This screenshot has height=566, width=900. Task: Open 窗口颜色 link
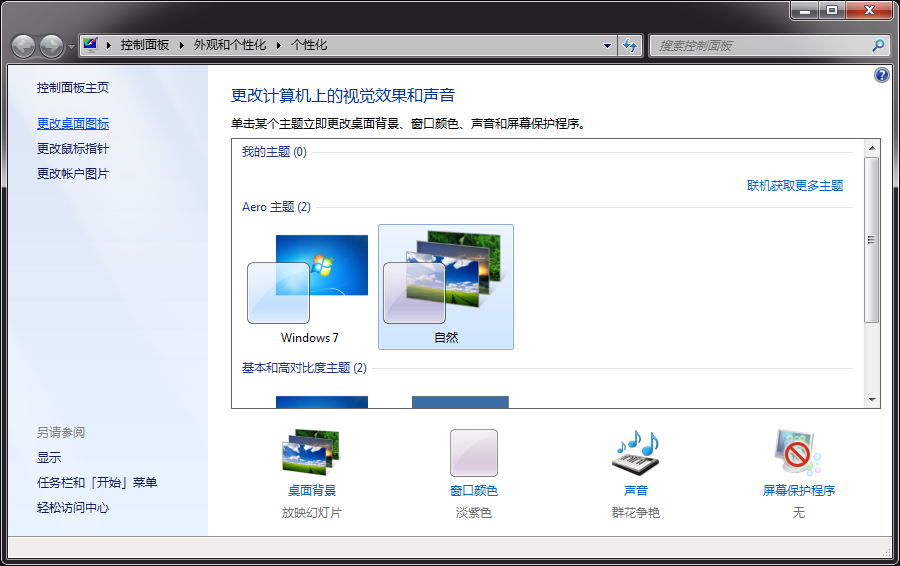(474, 490)
